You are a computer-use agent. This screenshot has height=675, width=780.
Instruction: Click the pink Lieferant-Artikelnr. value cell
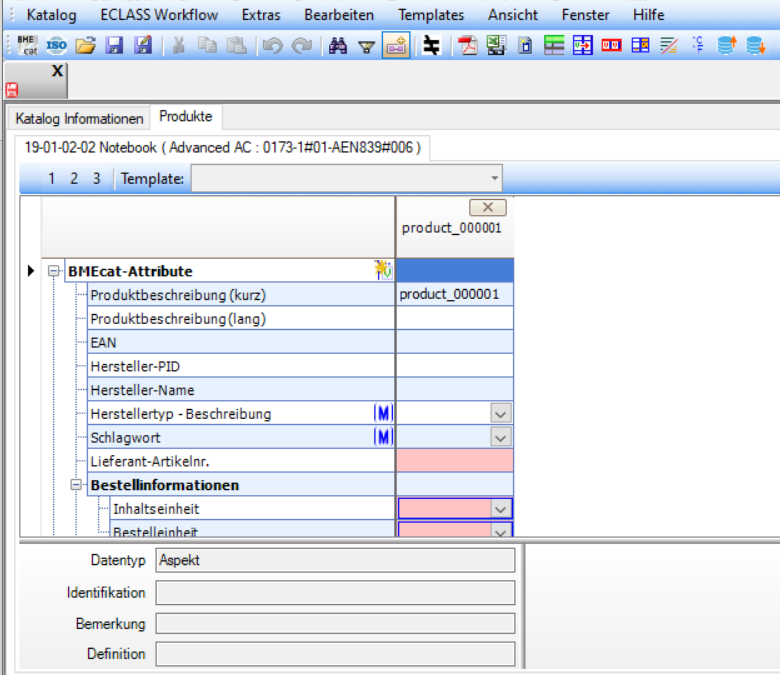(x=455, y=461)
